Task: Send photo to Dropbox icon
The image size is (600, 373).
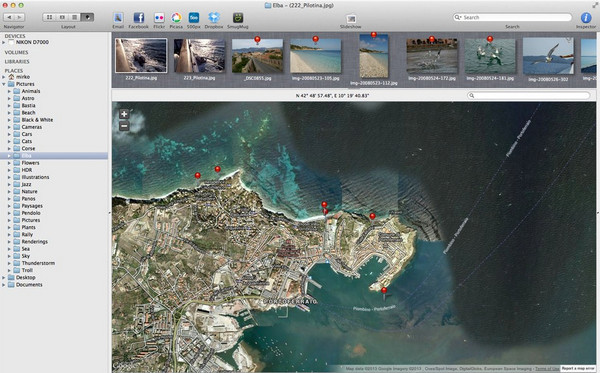Action: pyautogui.click(x=214, y=18)
